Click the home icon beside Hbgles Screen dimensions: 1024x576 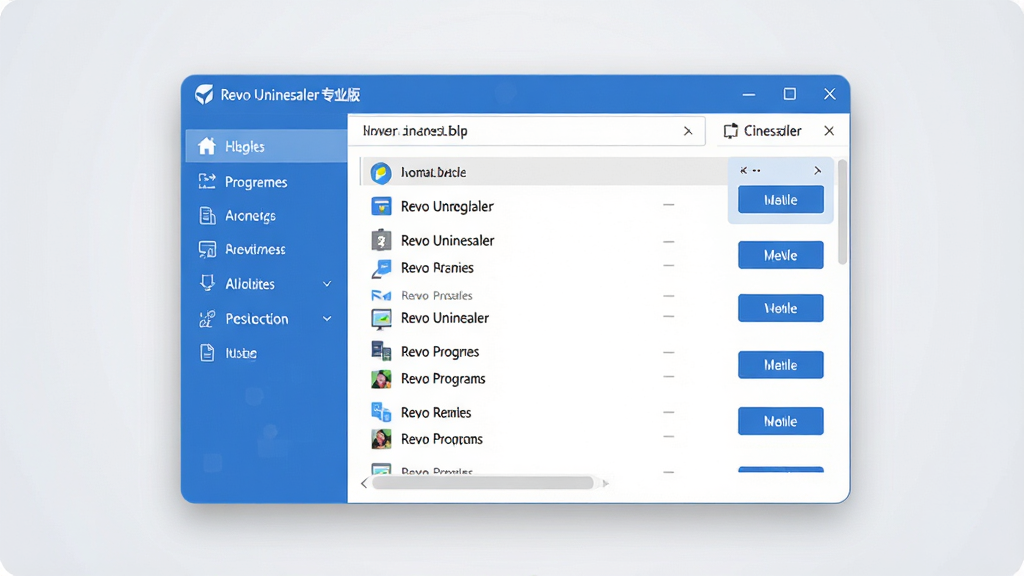[207, 146]
